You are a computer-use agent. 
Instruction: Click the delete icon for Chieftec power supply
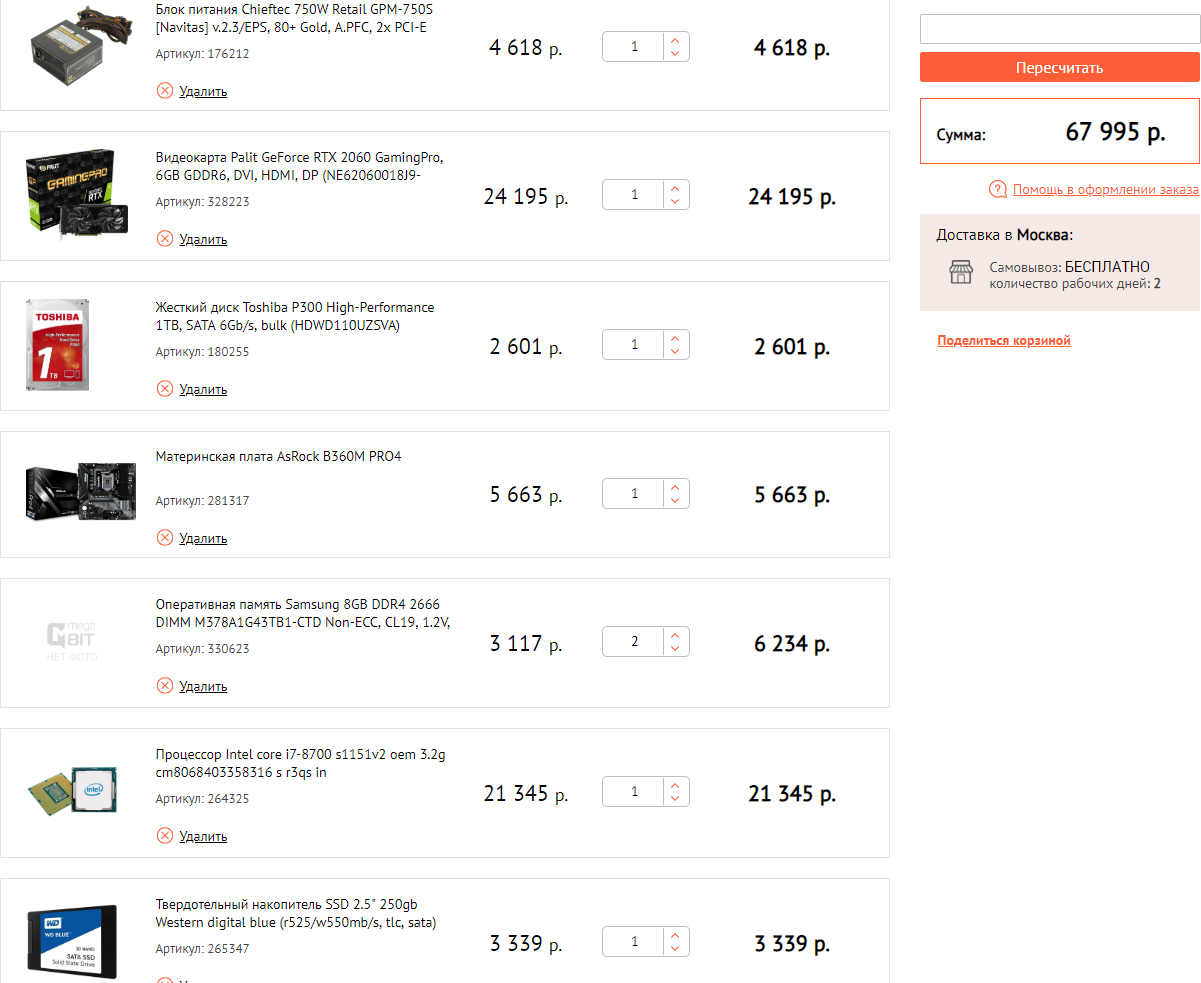(x=165, y=91)
